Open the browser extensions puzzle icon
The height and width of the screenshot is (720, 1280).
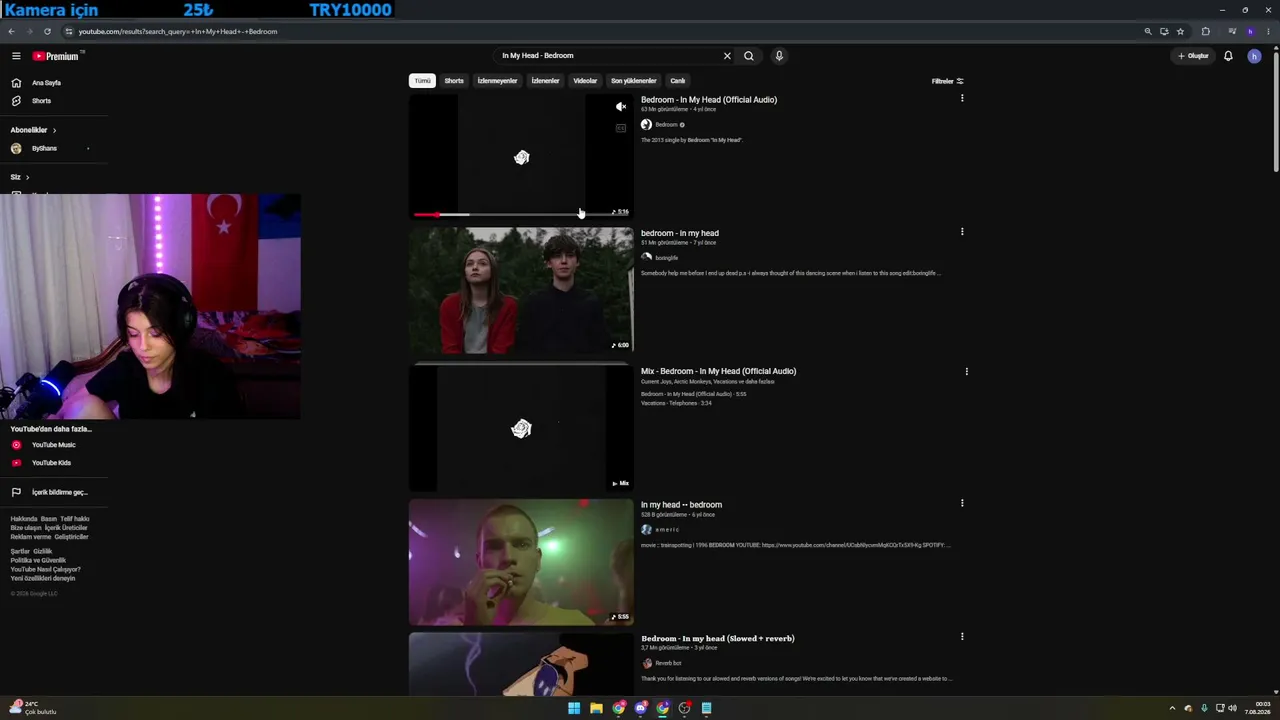pyautogui.click(x=1205, y=31)
